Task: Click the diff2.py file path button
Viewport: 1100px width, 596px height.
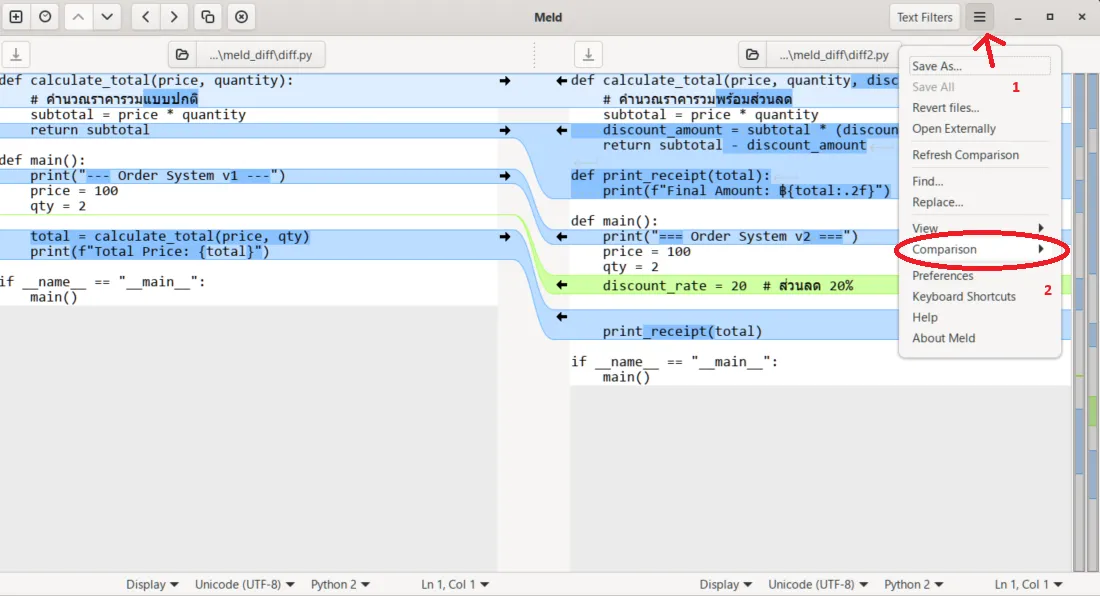Action: (x=833, y=54)
